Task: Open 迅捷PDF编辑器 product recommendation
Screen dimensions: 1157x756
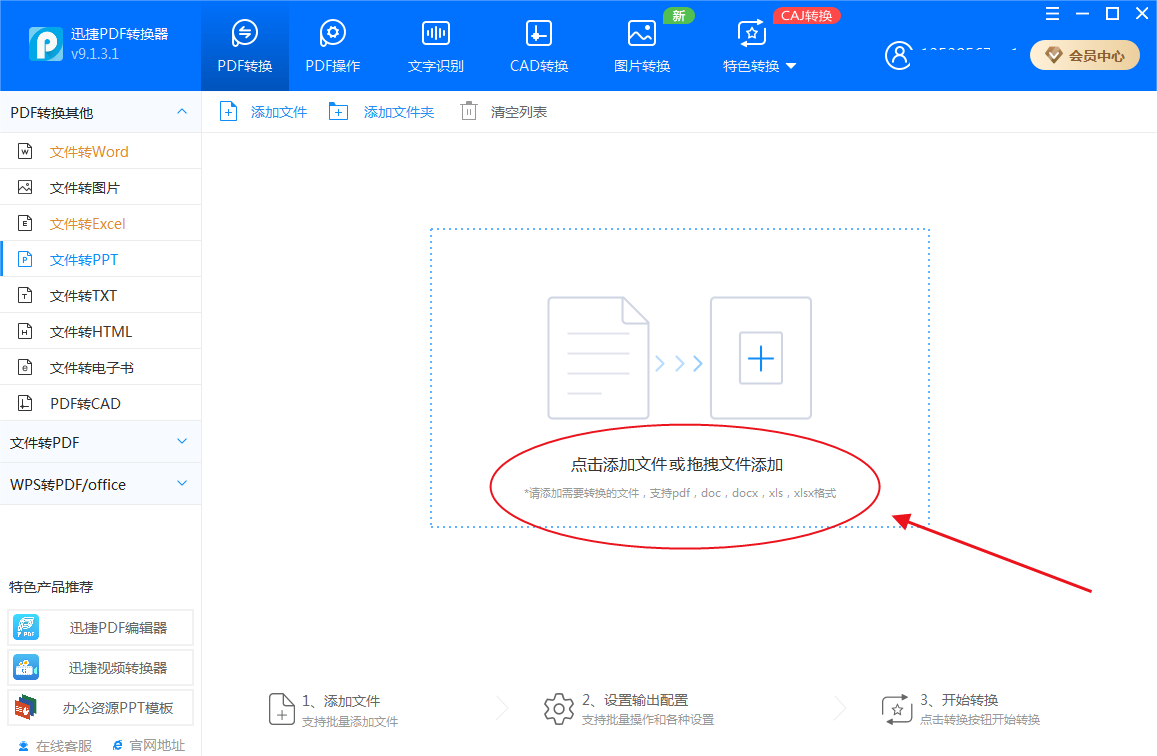Action: click(100, 628)
